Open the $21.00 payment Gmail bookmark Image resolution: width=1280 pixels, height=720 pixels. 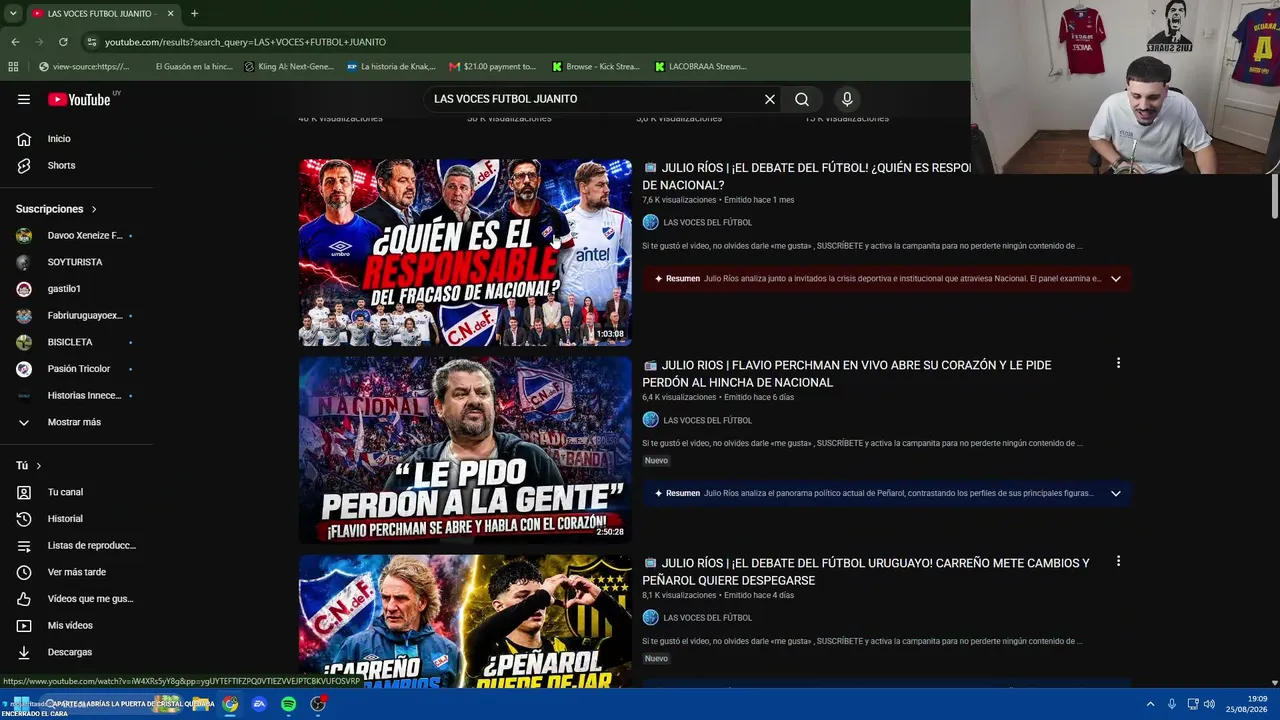(493, 67)
